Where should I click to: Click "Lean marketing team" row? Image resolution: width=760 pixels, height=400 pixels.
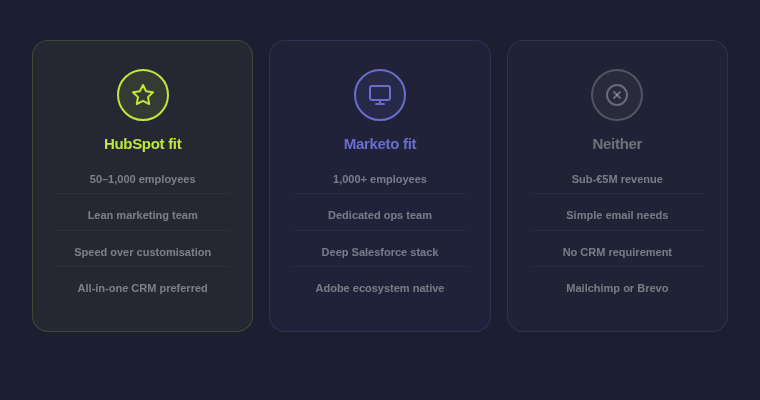pyautogui.click(x=142, y=215)
